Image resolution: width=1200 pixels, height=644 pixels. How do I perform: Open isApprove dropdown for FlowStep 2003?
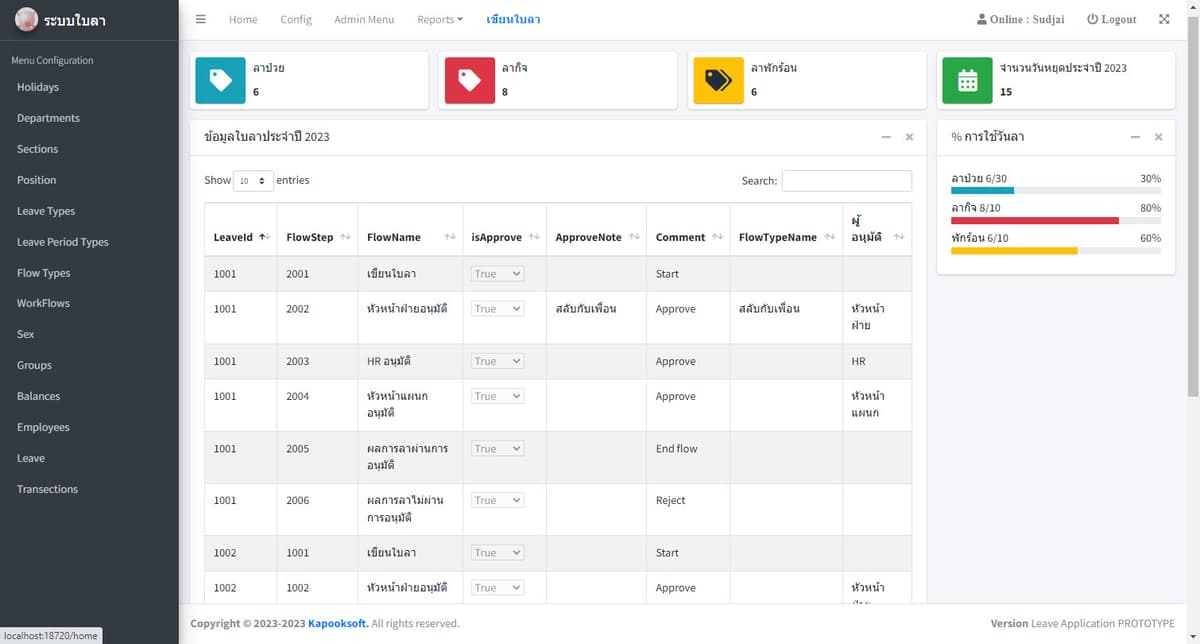coord(498,361)
